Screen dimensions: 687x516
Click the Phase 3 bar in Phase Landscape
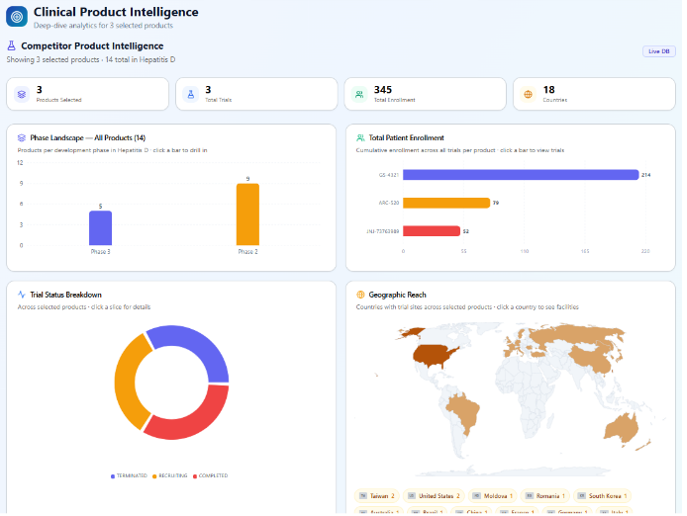(x=100, y=228)
